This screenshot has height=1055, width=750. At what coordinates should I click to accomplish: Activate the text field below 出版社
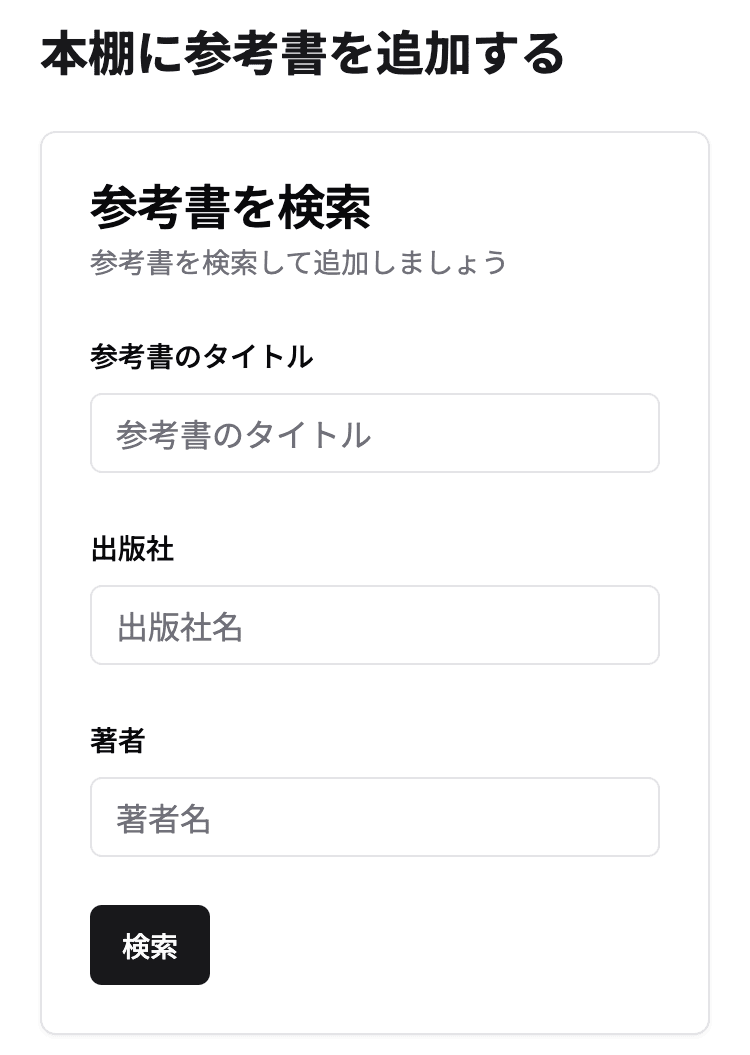click(374, 625)
